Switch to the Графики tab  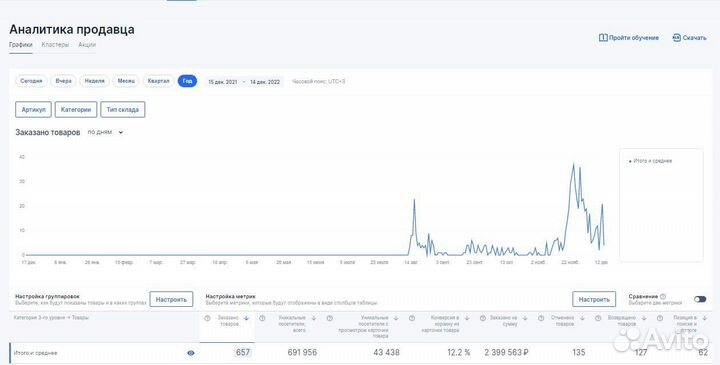[x=21, y=45]
